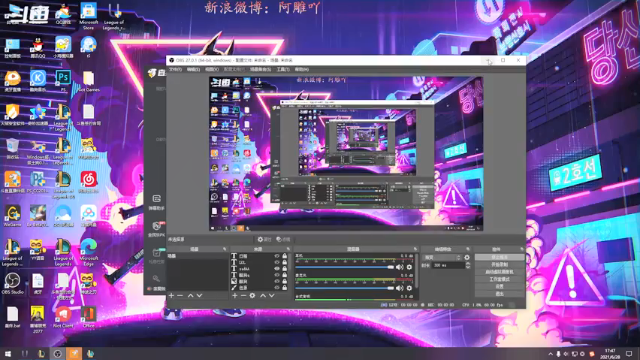640x360 pixels.
Task: Click the Start Recording button
Action: [500, 264]
